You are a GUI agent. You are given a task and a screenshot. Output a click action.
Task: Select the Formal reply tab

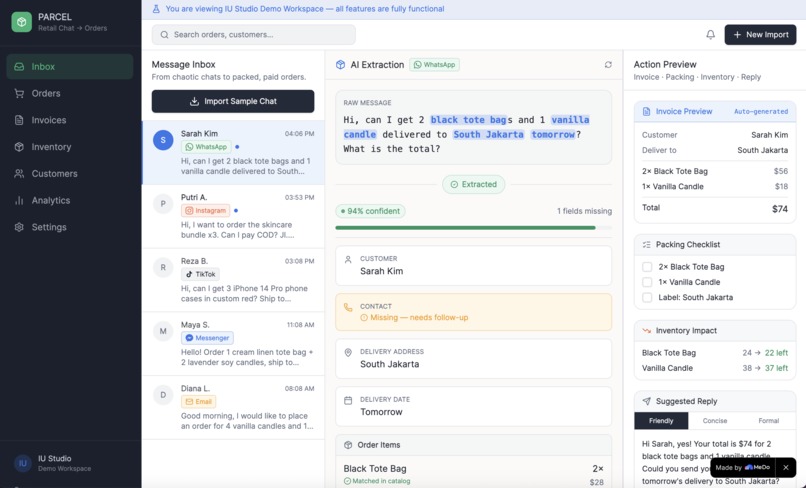pyautogui.click(x=768, y=421)
